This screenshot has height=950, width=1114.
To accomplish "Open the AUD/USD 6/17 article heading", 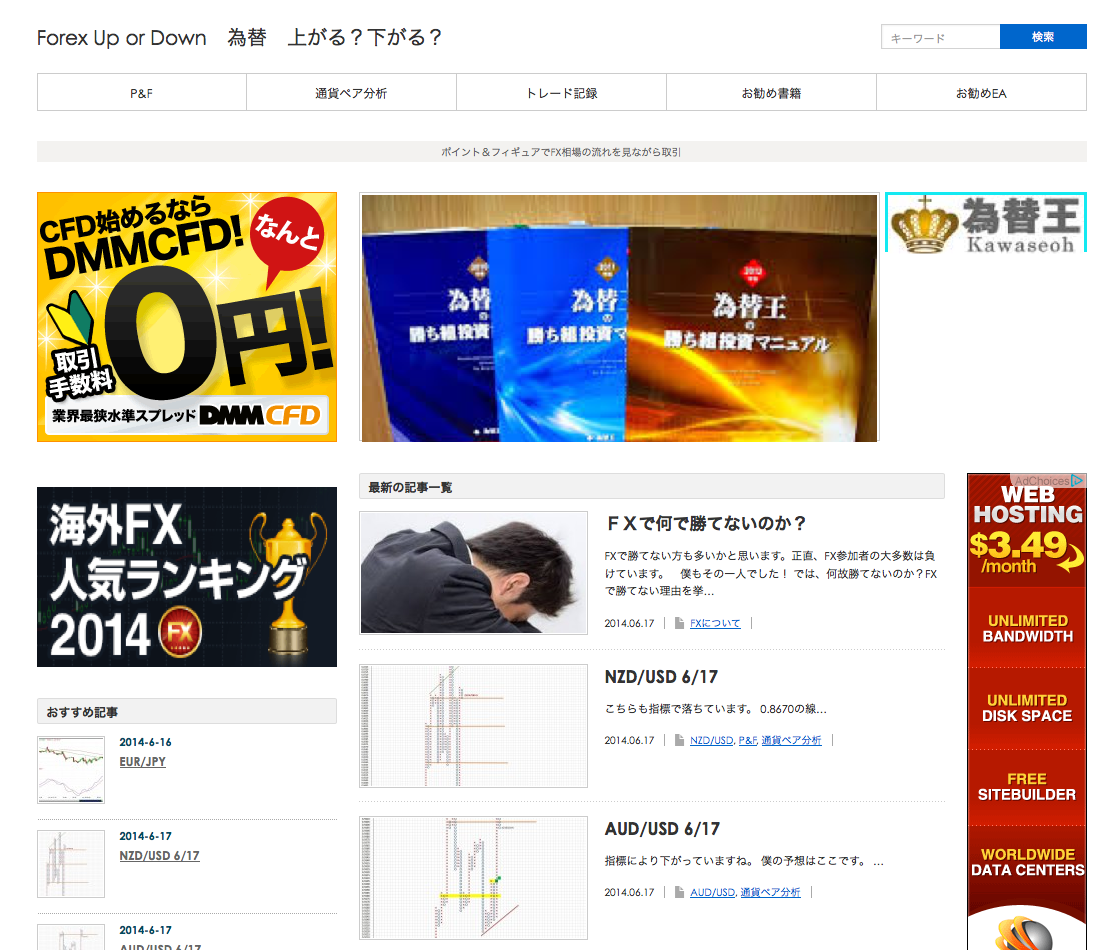I will point(662,828).
